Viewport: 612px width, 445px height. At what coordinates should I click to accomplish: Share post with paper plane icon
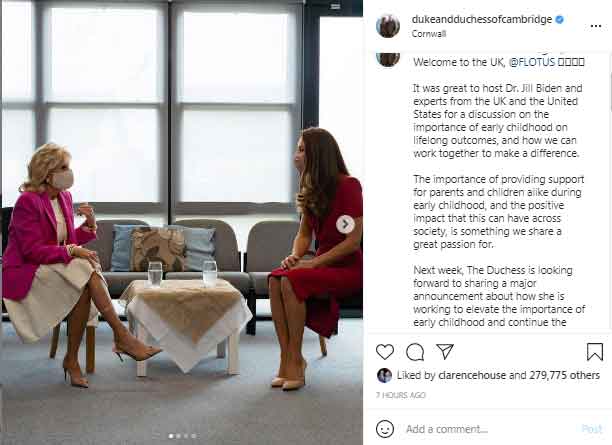click(445, 351)
